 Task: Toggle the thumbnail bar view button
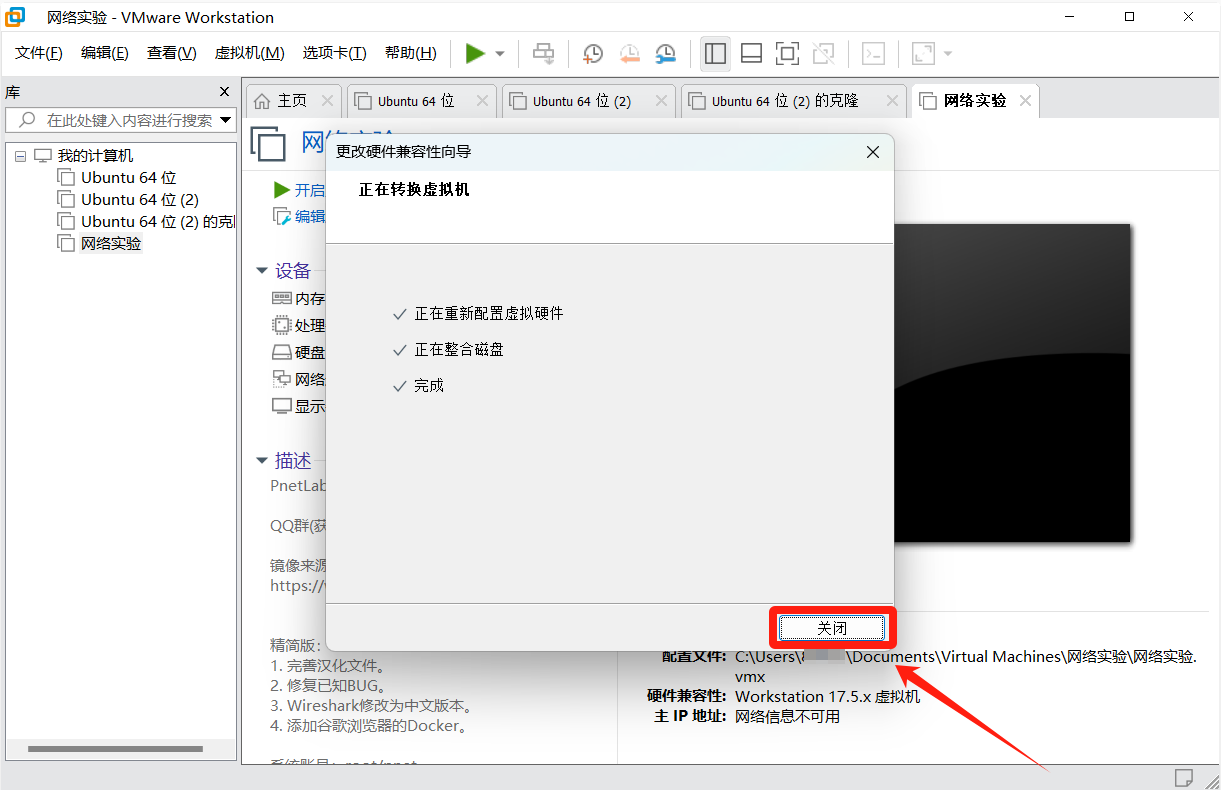pyautogui.click(x=751, y=54)
